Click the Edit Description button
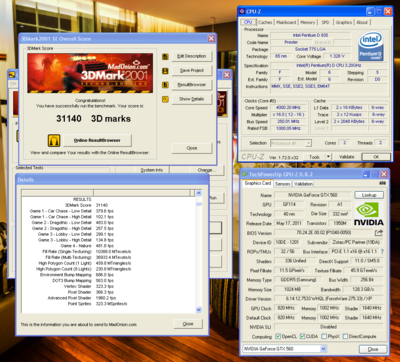 [x=192, y=56]
